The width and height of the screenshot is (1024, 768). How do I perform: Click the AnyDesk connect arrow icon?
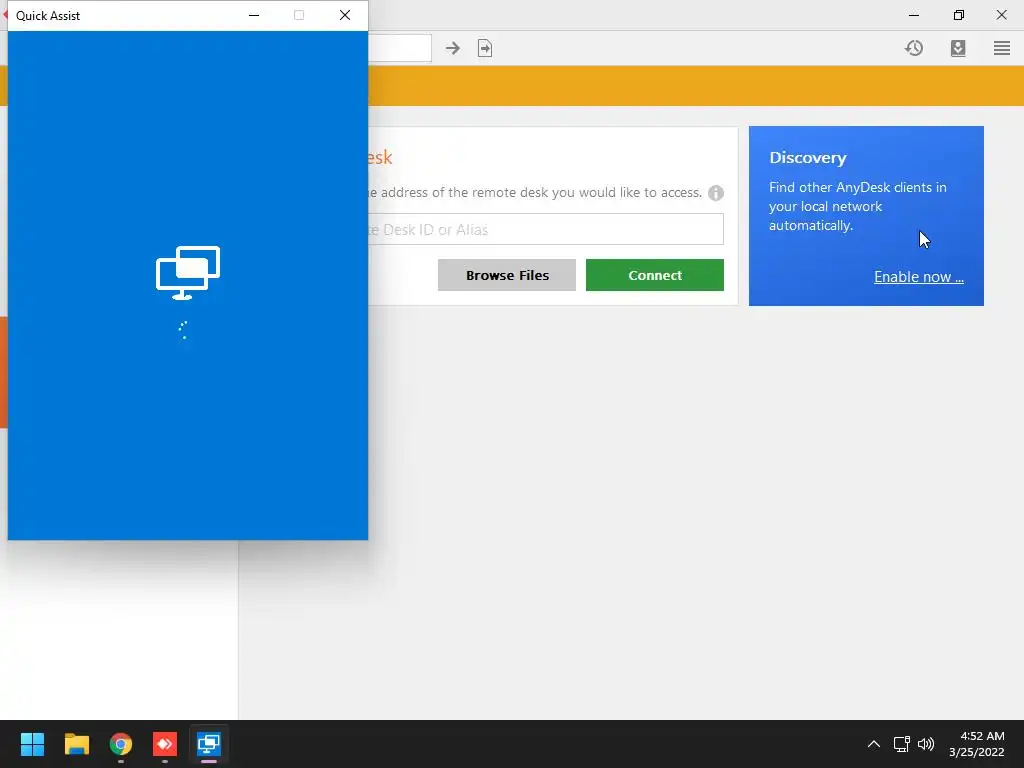click(453, 48)
